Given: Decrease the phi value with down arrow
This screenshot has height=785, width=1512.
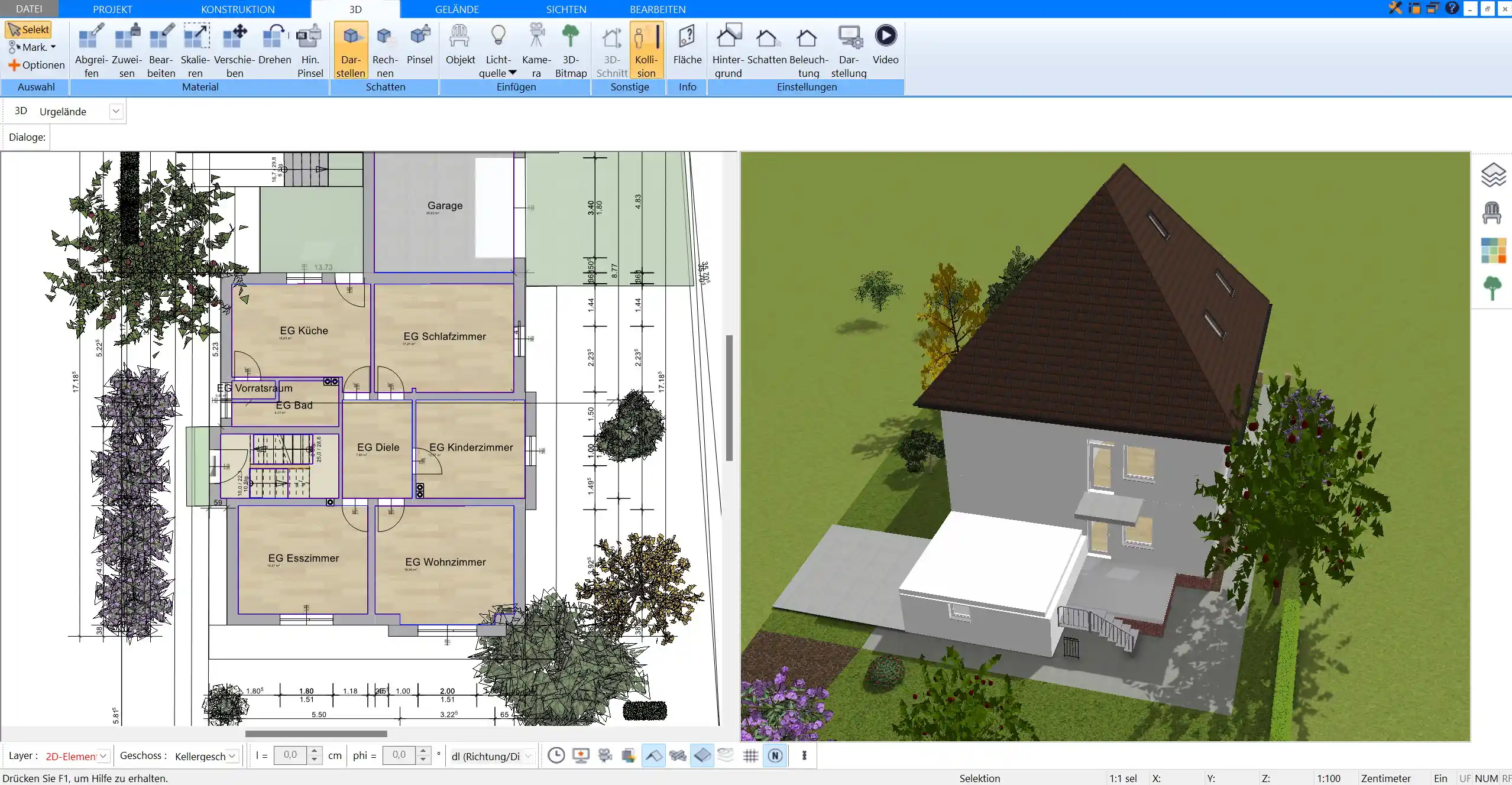Looking at the screenshot, I should point(423,760).
